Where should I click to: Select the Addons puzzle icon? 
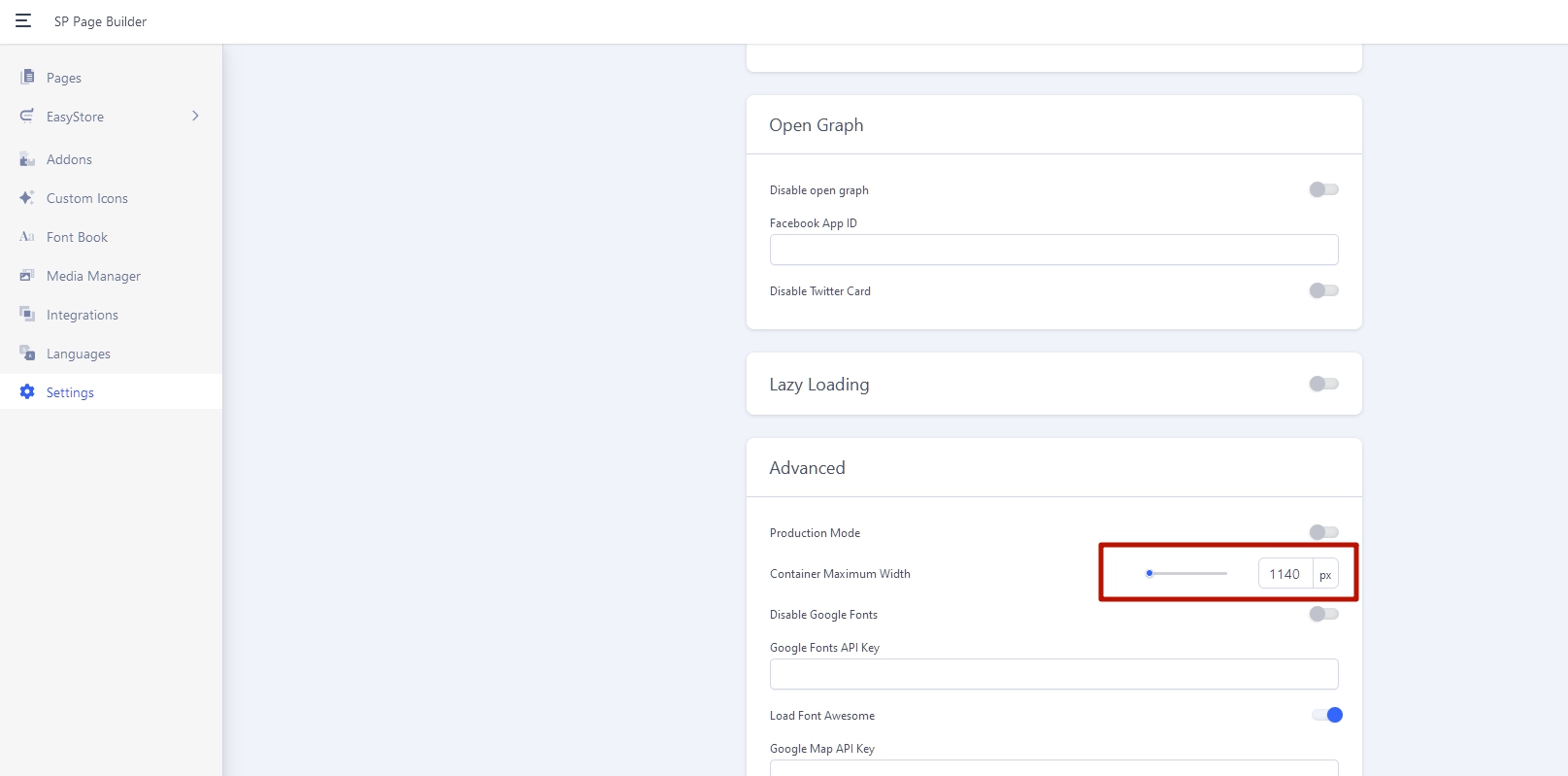pyautogui.click(x=27, y=159)
